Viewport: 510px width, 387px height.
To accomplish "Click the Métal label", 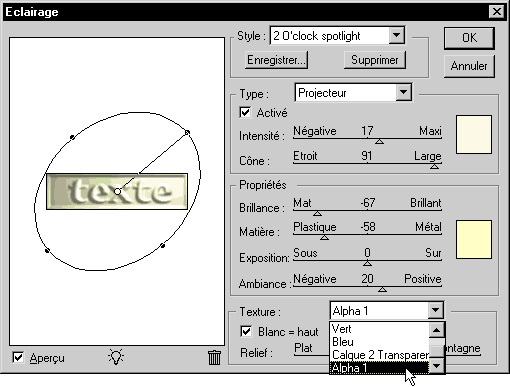I will click(x=428, y=227).
